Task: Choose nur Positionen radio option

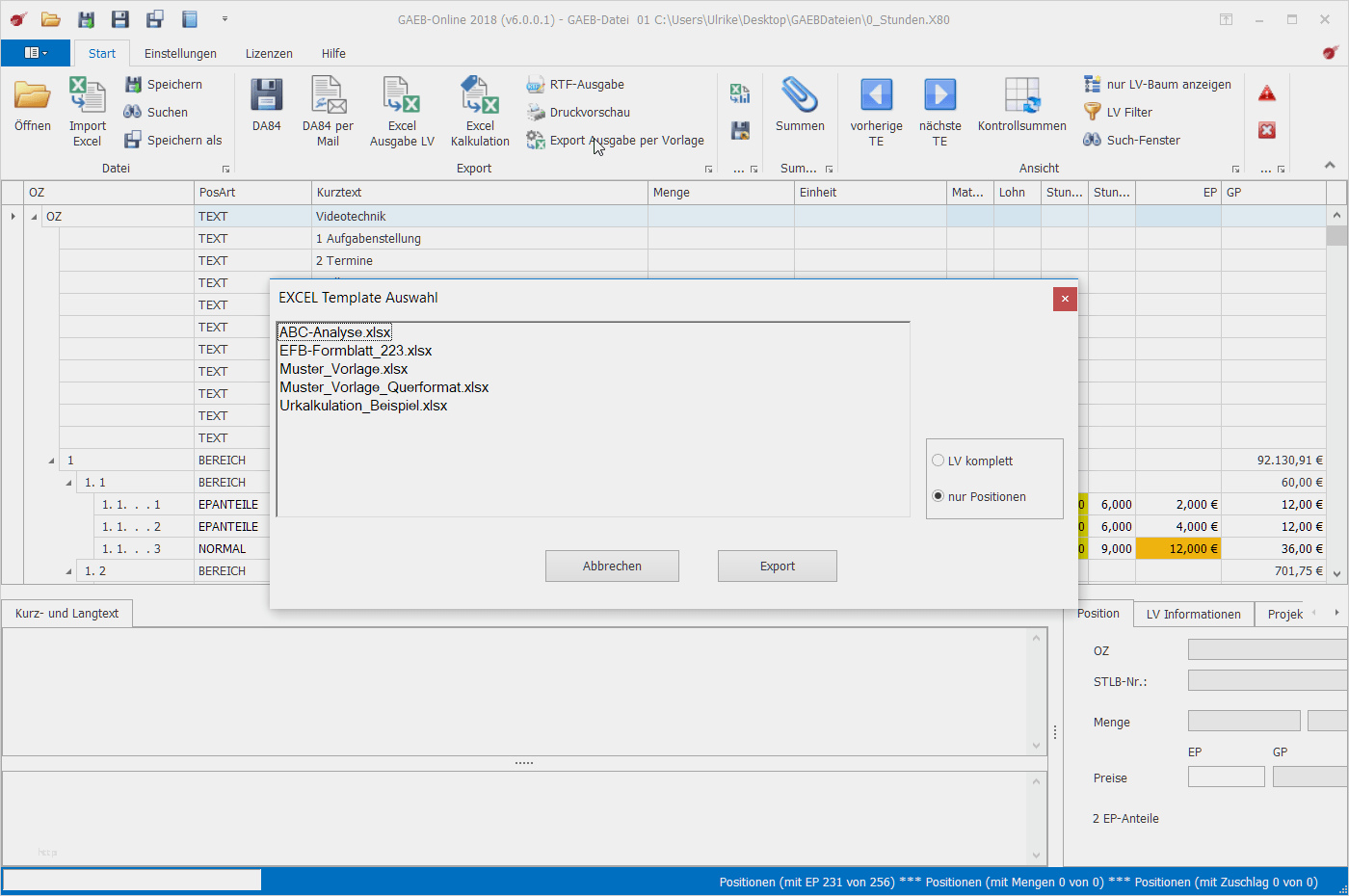Action: (x=938, y=496)
